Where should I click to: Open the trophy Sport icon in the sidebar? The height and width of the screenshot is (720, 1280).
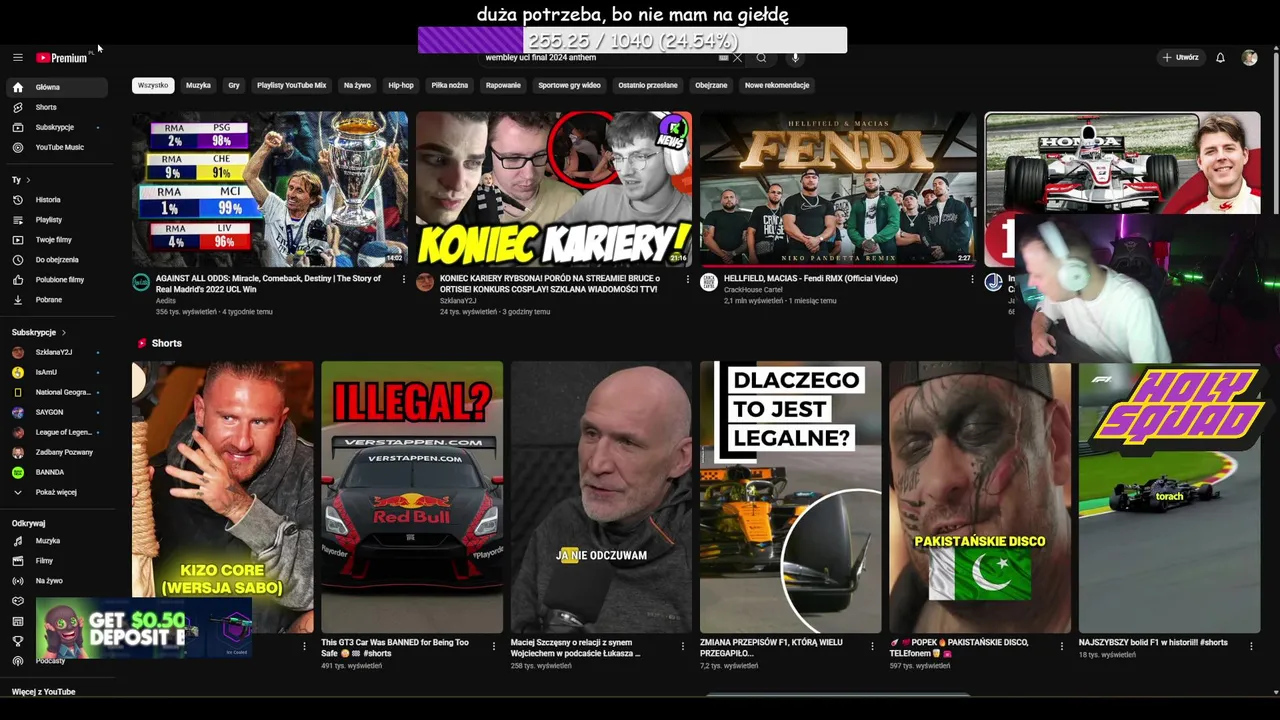17,641
